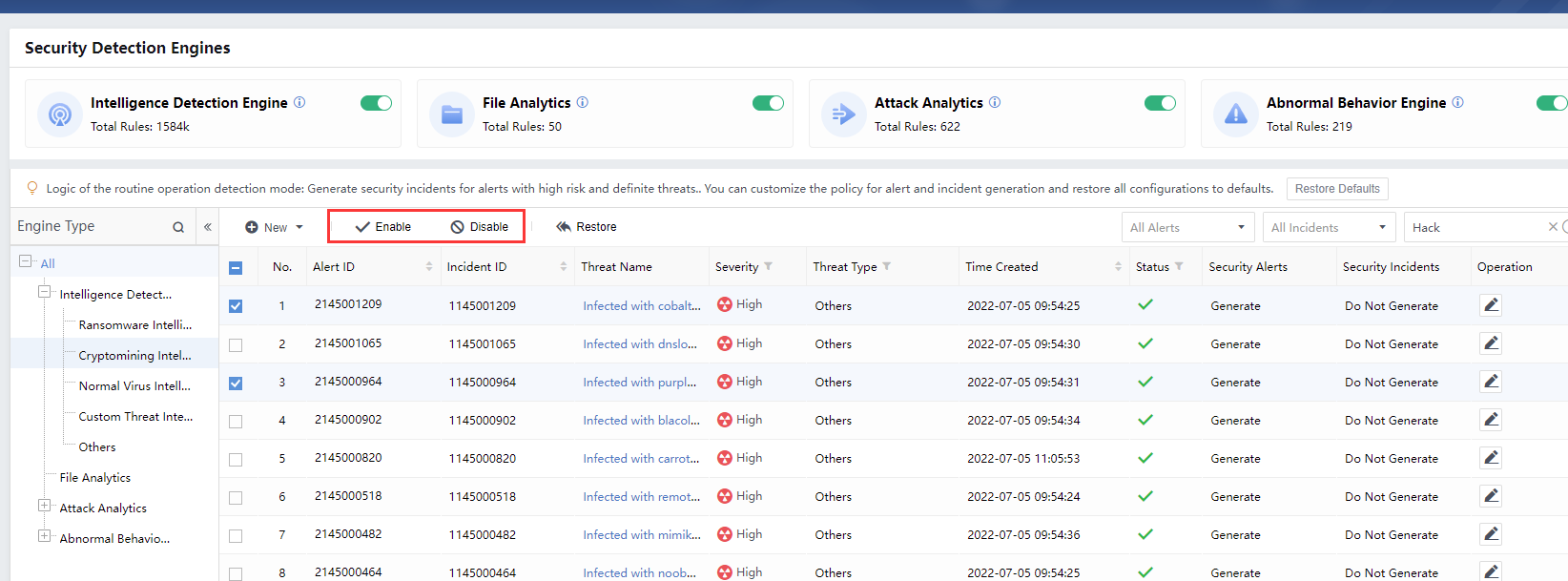Image resolution: width=1568 pixels, height=581 pixels.
Task: Click the info icon beside Intelligence Detection Engine
Action: click(x=299, y=102)
